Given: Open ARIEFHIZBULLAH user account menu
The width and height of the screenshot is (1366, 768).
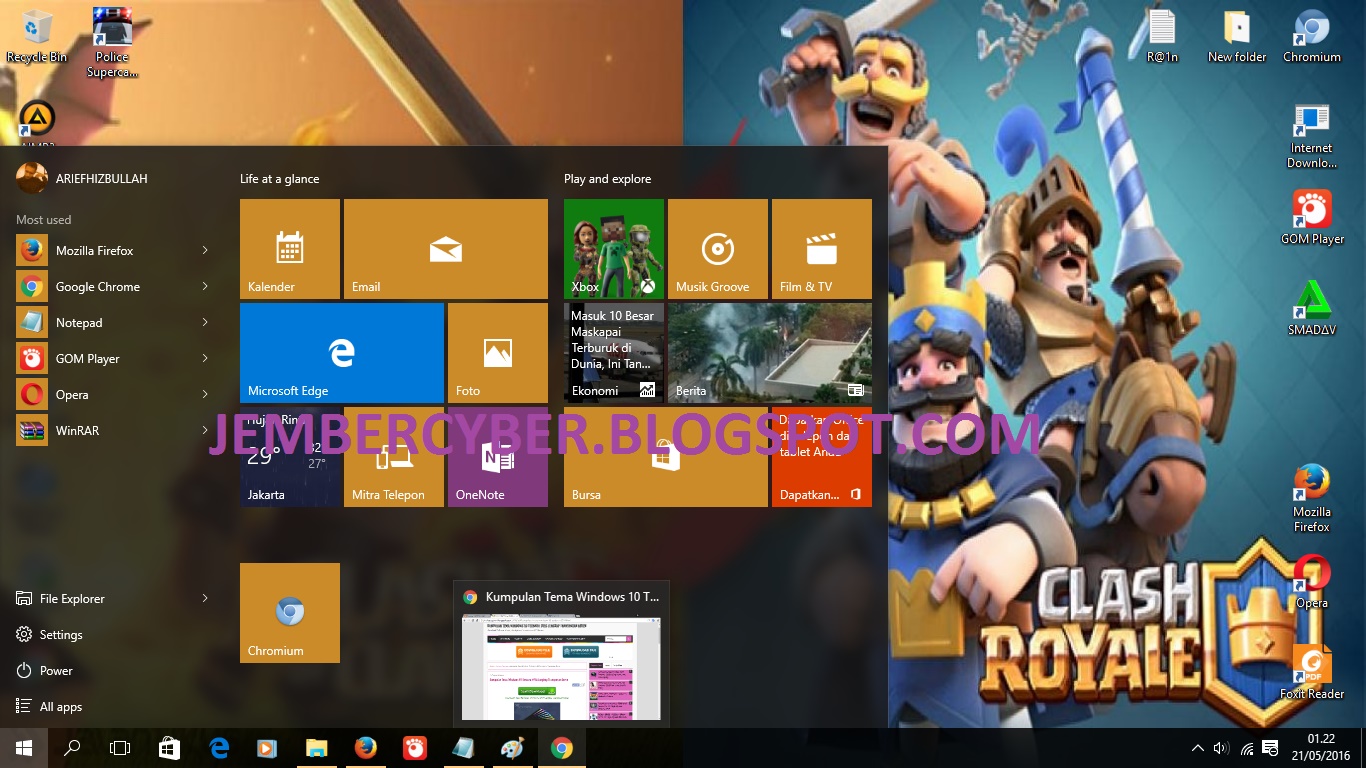Looking at the screenshot, I should 82,178.
